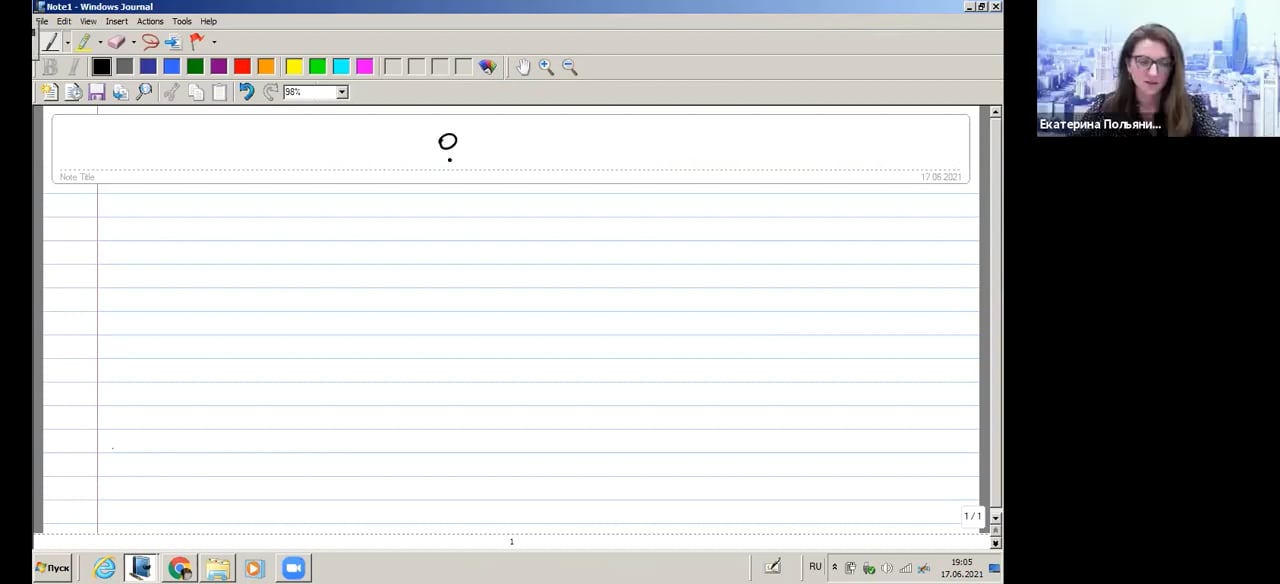Expand the Eraser size dropdown arrow
Viewport: 1280px width, 584px height.
click(133, 42)
